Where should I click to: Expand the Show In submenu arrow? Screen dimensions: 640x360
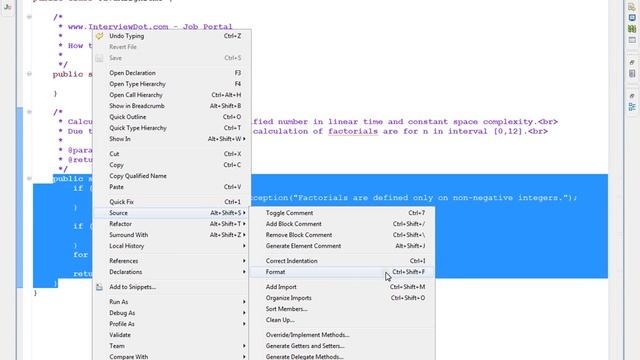coord(244,139)
